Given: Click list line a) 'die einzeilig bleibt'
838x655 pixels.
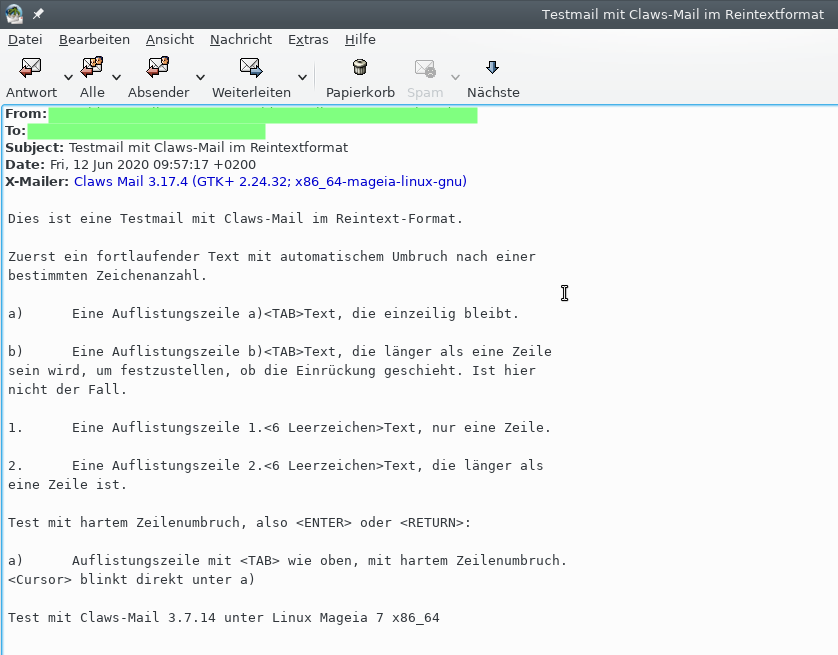Looking at the screenshot, I should tap(263, 314).
